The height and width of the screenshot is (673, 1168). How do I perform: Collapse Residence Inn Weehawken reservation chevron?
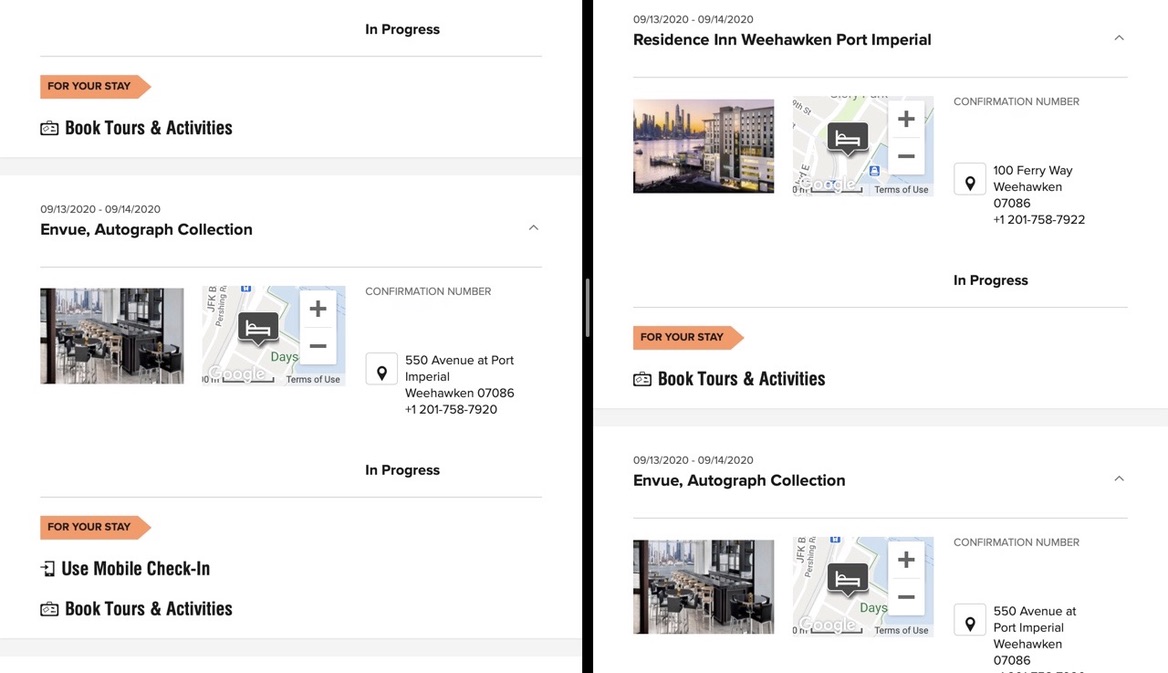1119,38
